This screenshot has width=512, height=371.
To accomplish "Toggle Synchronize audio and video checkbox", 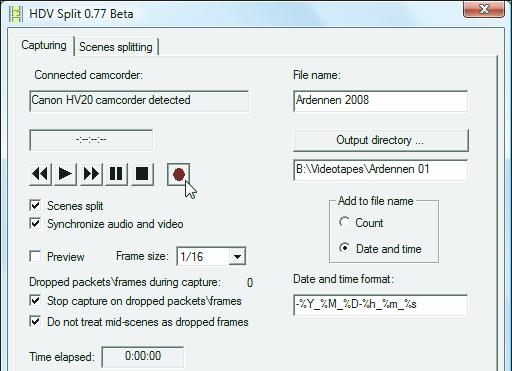I will (35, 223).
